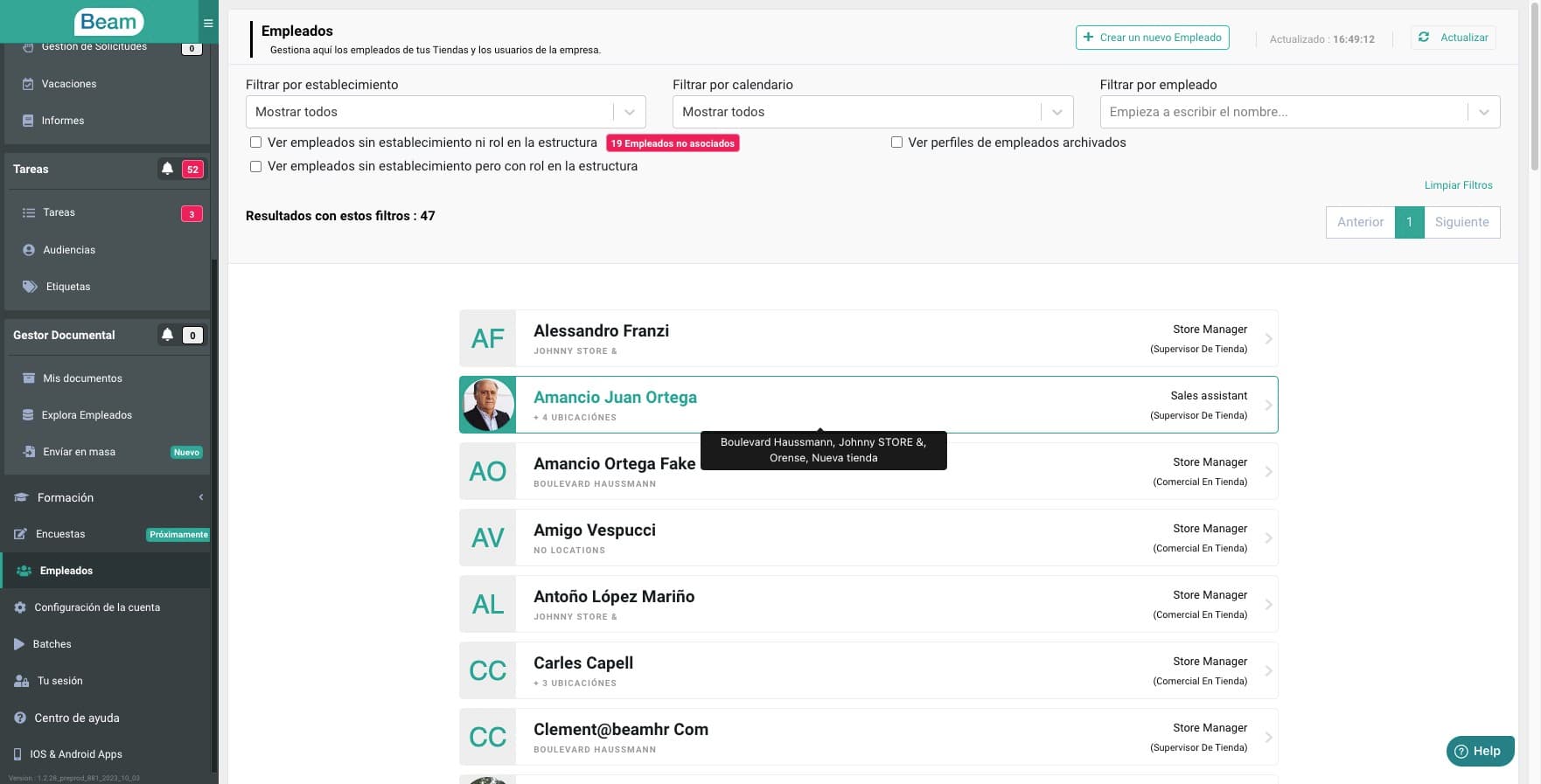Open Informes in the sidebar

coord(63,121)
